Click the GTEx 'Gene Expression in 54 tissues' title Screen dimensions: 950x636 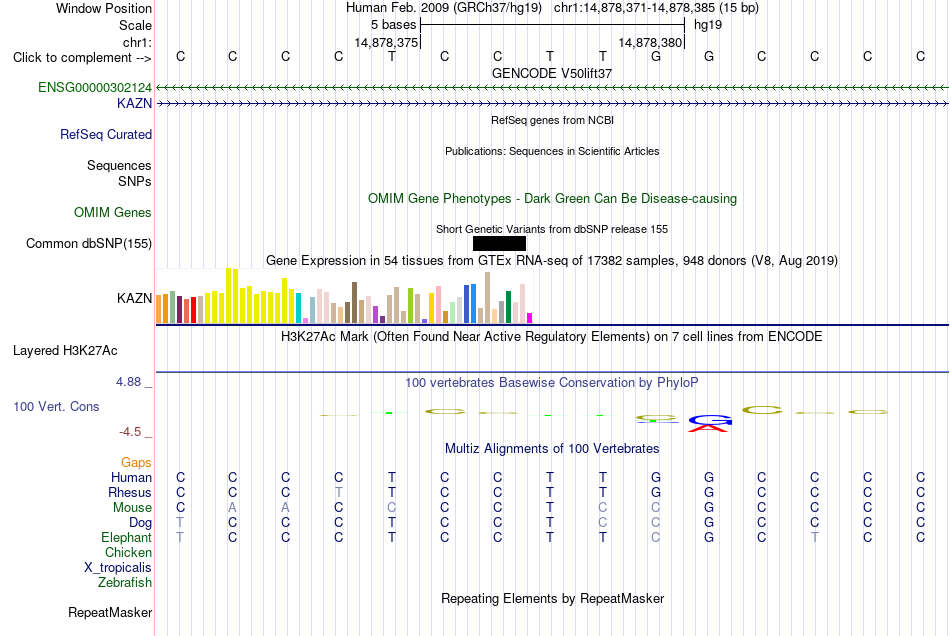pos(552,260)
